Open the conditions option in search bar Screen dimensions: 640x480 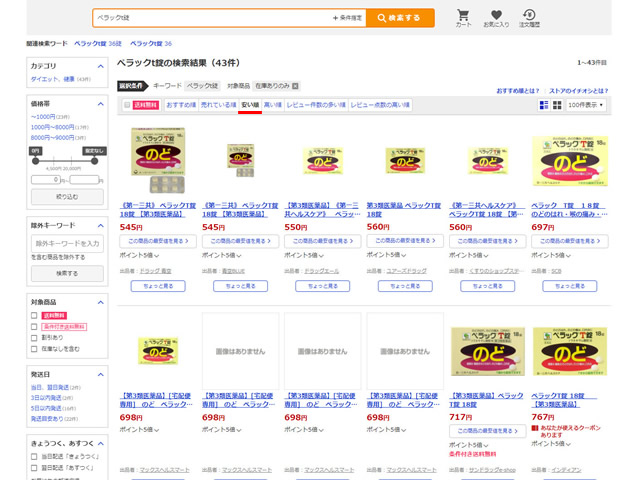[347, 18]
